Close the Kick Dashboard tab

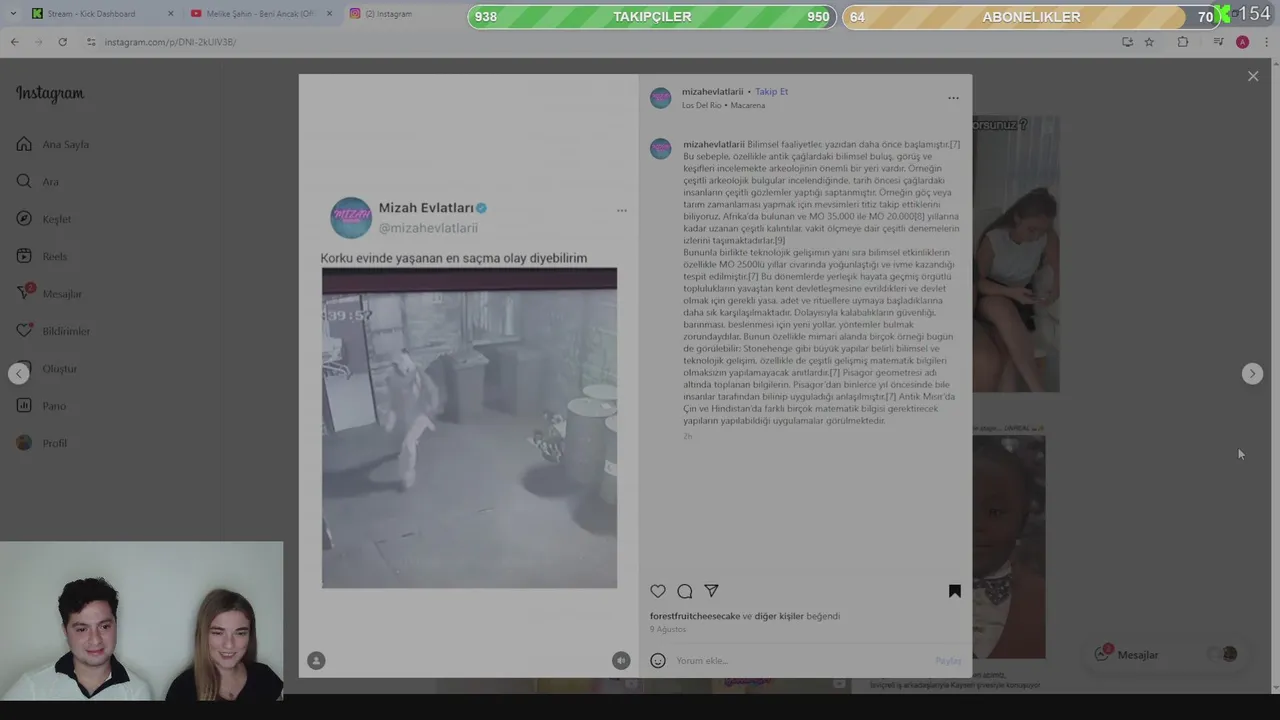[x=170, y=14]
